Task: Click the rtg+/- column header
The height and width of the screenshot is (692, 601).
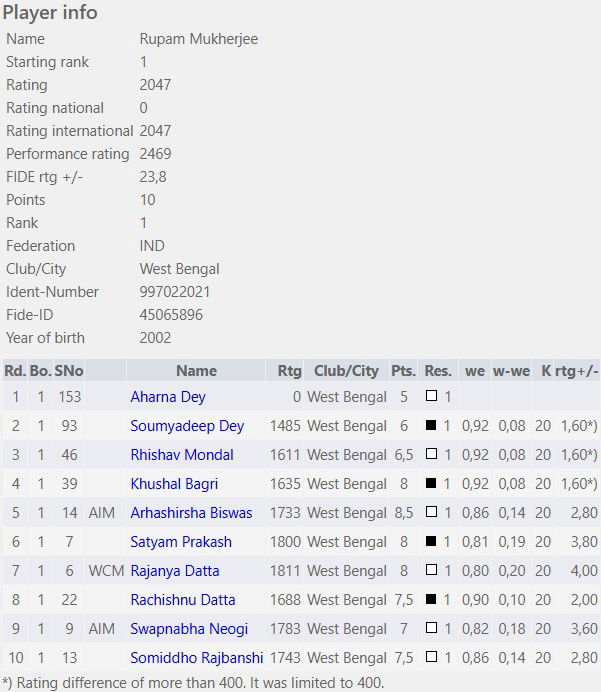Action: click(576, 371)
